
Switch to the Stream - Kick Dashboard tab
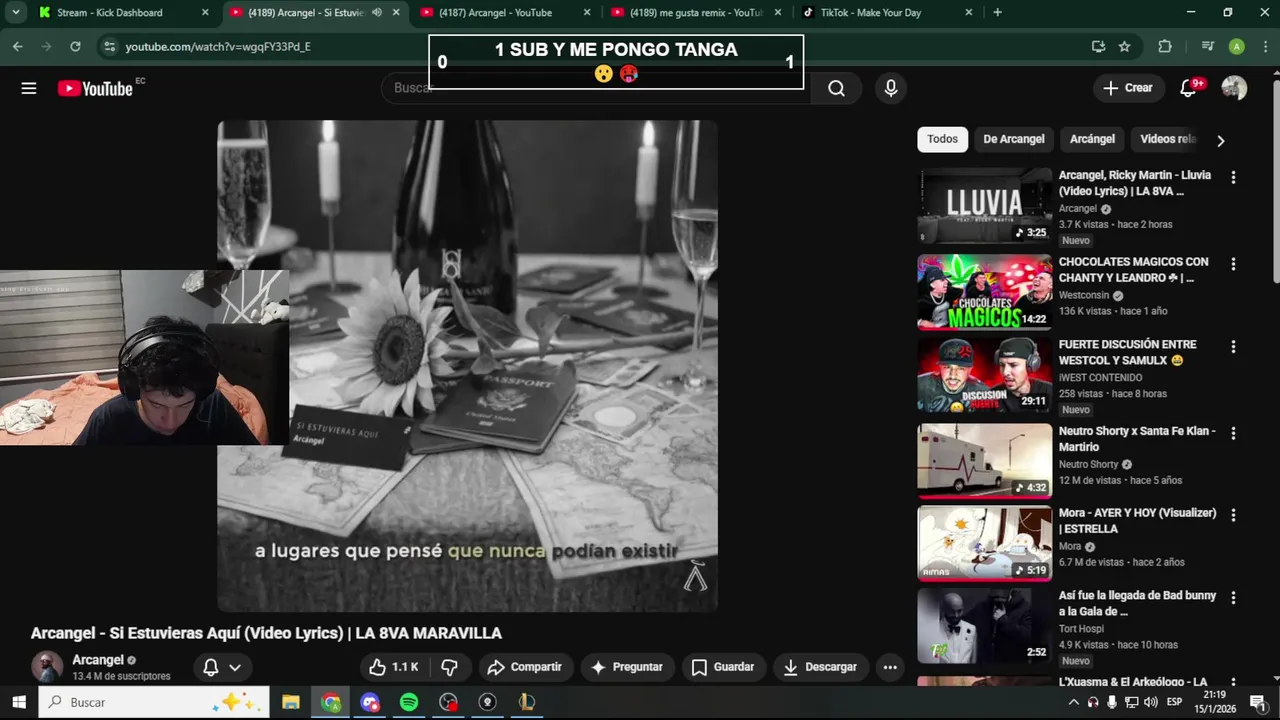click(x=123, y=13)
